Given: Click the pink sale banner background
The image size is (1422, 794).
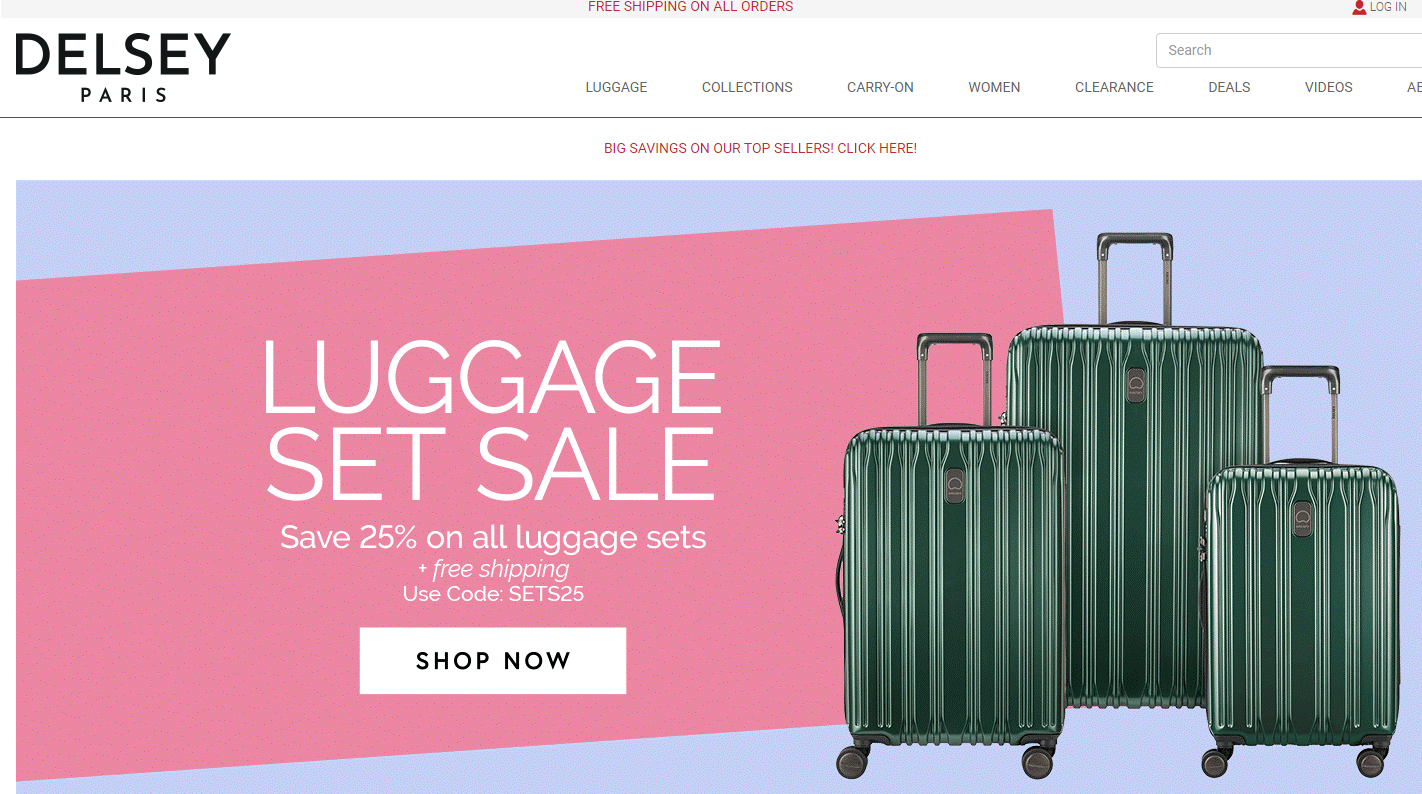Looking at the screenshot, I should click(x=150, y=500).
